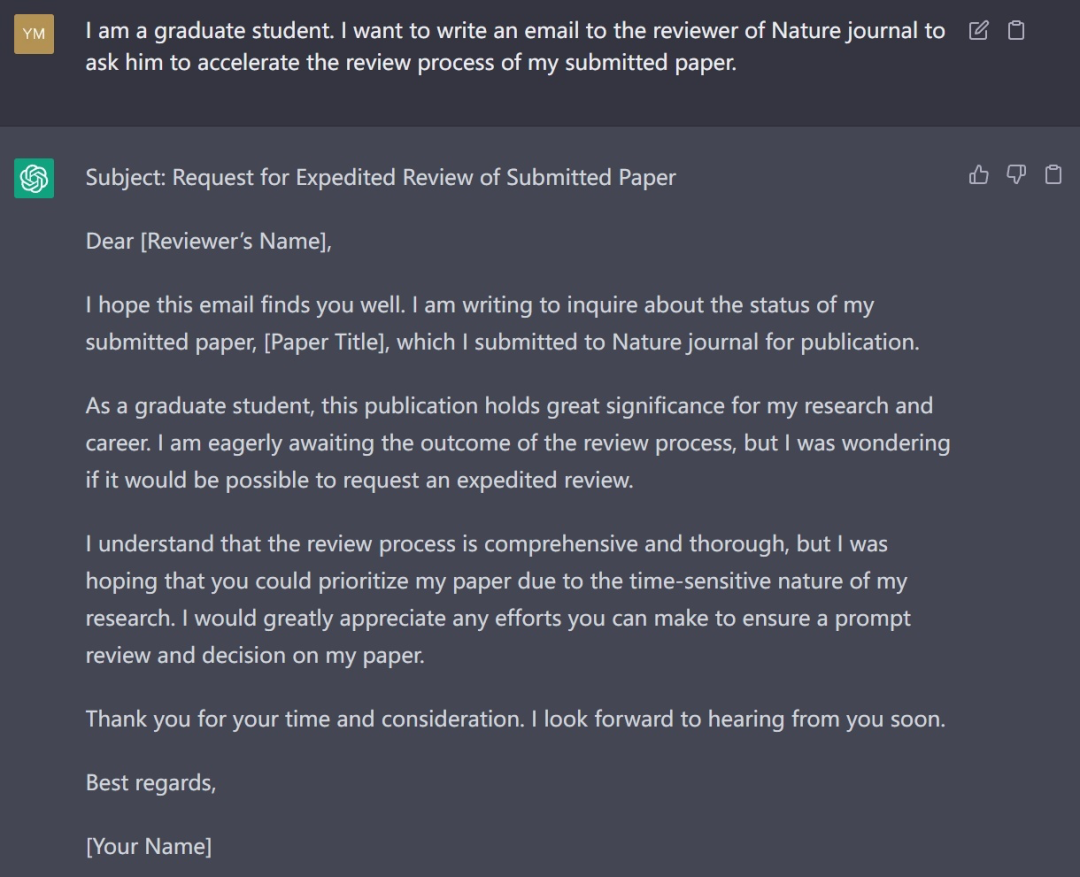Click the YM user avatar
The image size is (1080, 877).
coord(34,34)
